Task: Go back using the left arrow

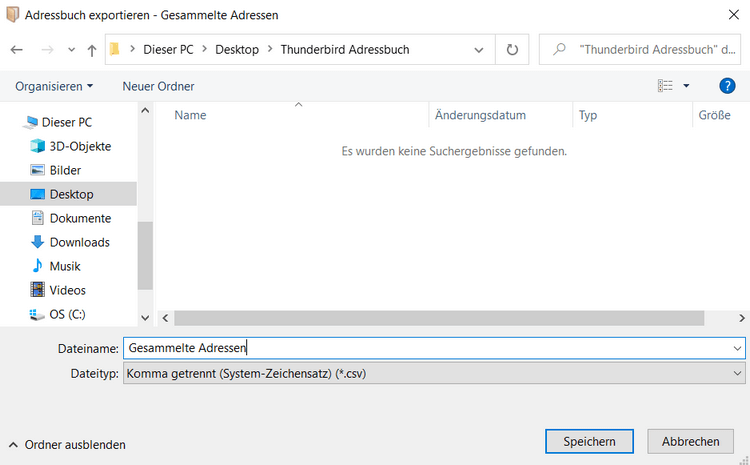Action: pos(17,50)
